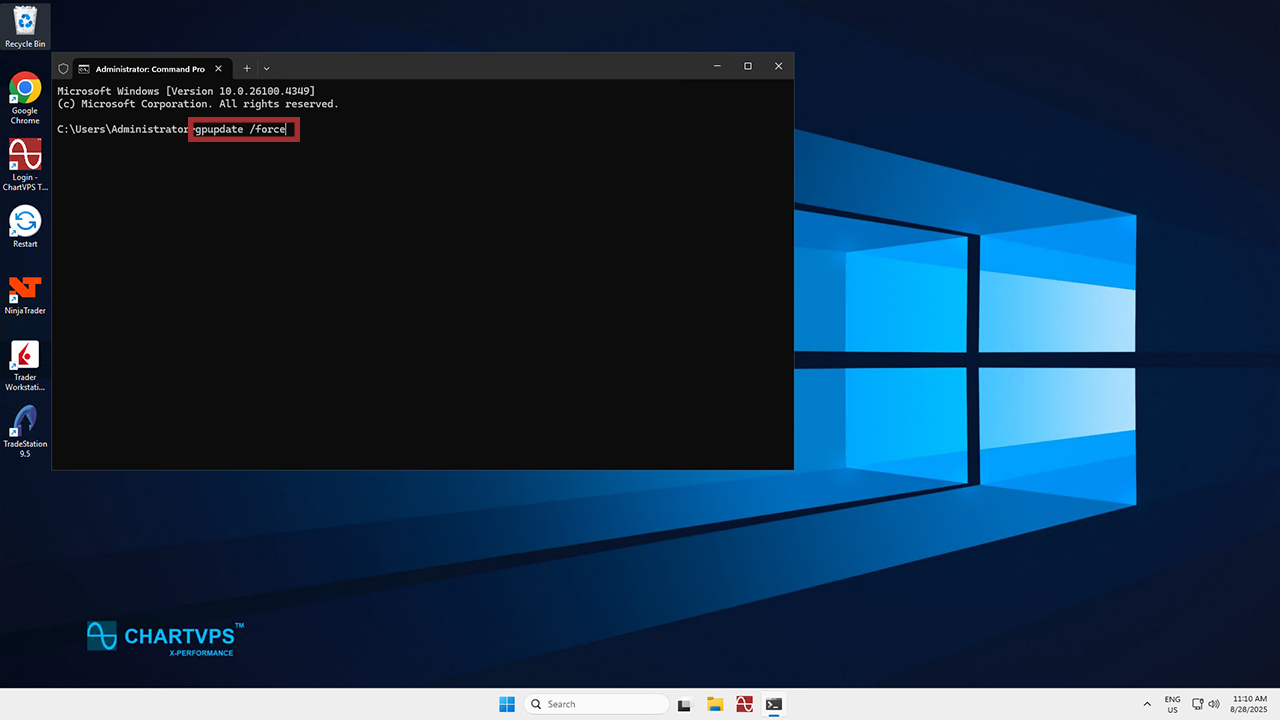Select the TradeStation 9.5 desktop icon

pos(25,423)
